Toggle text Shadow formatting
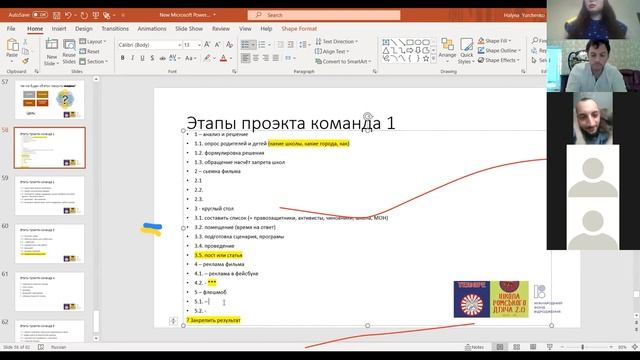Image resolution: width=640 pixels, height=360 pixels. click(152, 58)
